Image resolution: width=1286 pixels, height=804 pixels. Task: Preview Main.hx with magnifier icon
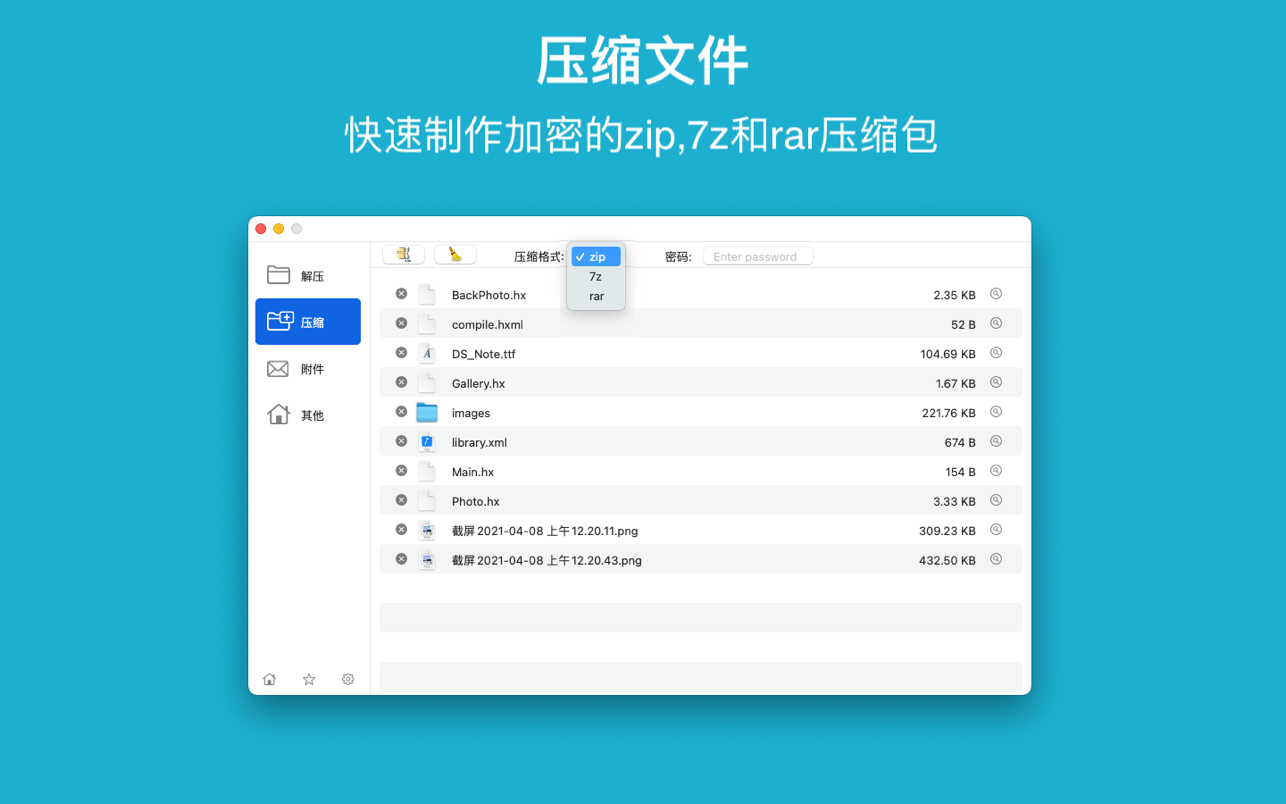point(996,471)
